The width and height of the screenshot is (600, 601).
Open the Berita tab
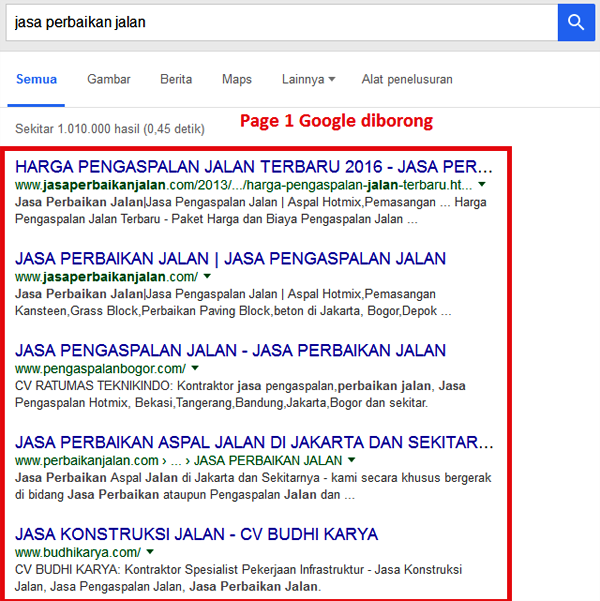[x=176, y=79]
